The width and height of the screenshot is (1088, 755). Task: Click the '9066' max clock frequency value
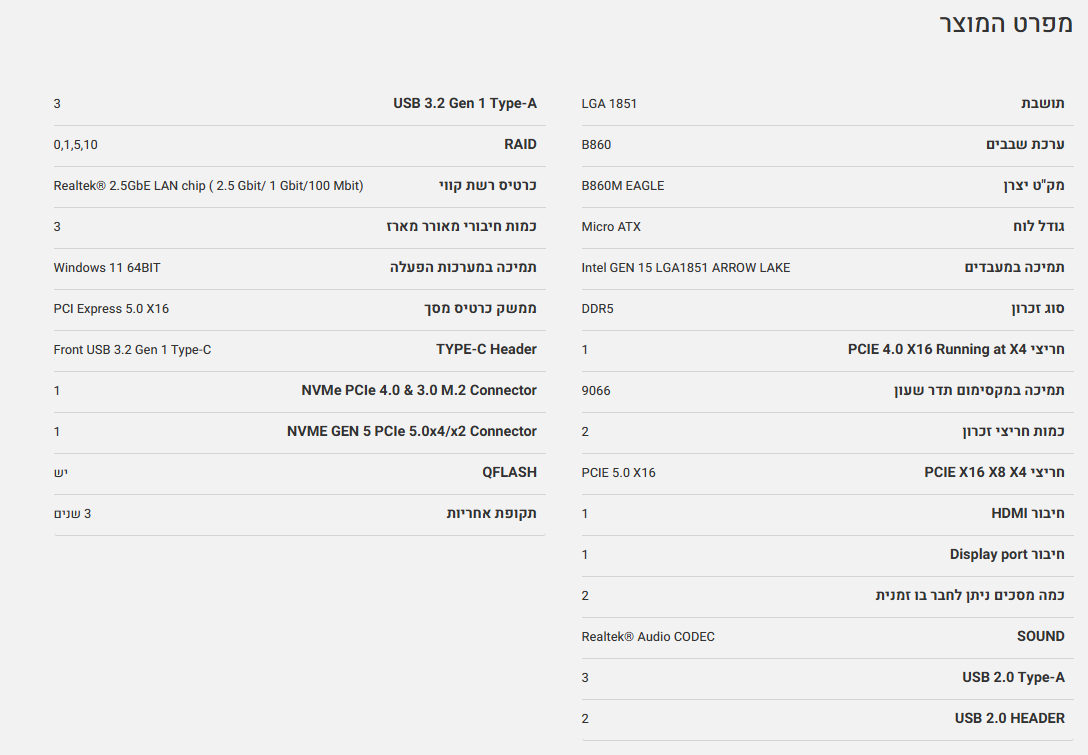tap(596, 391)
